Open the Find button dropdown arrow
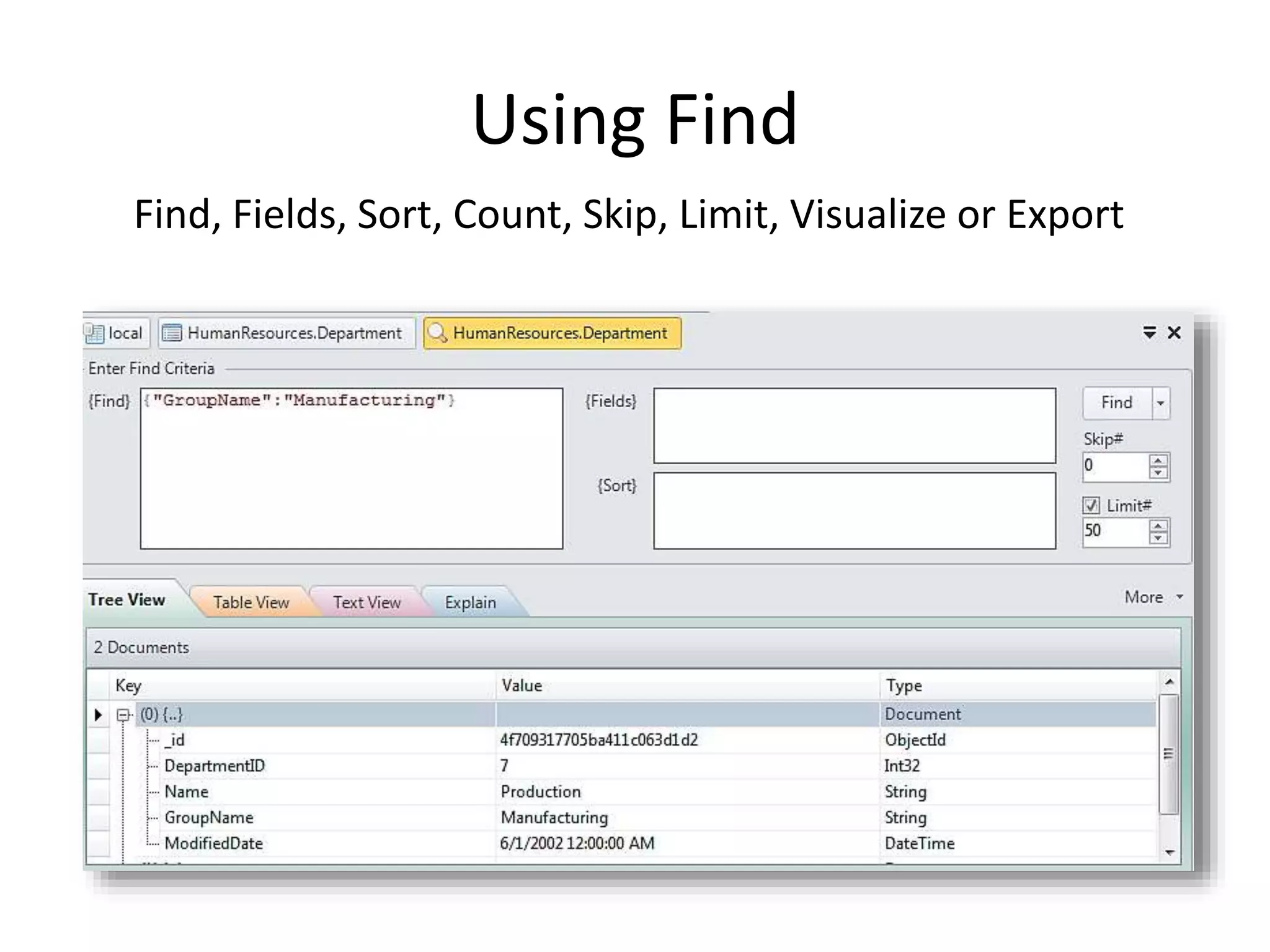This screenshot has width=1270, height=952. [1161, 403]
